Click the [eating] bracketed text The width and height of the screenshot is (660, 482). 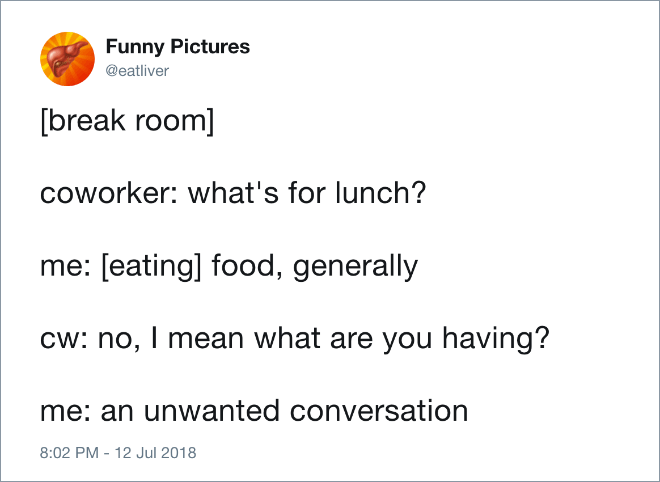151,267
